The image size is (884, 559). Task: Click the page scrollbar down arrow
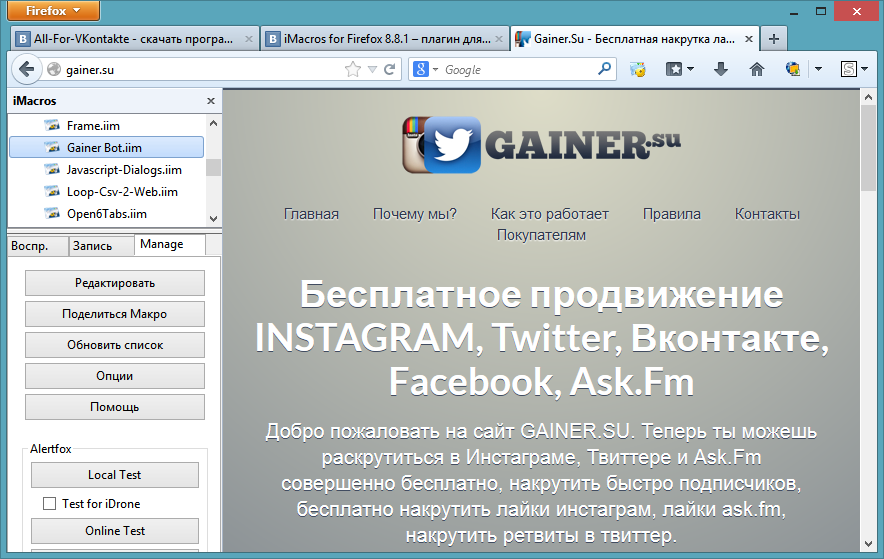pos(868,544)
